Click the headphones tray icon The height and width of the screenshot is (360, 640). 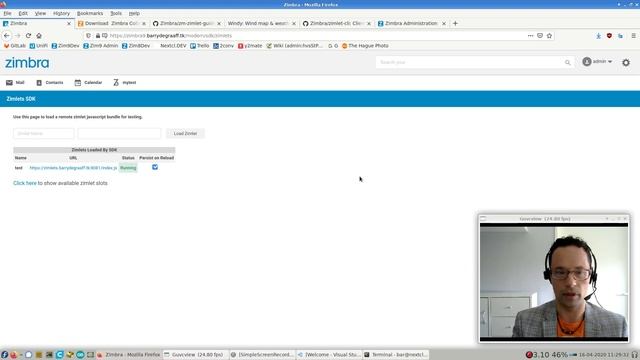coord(635,355)
